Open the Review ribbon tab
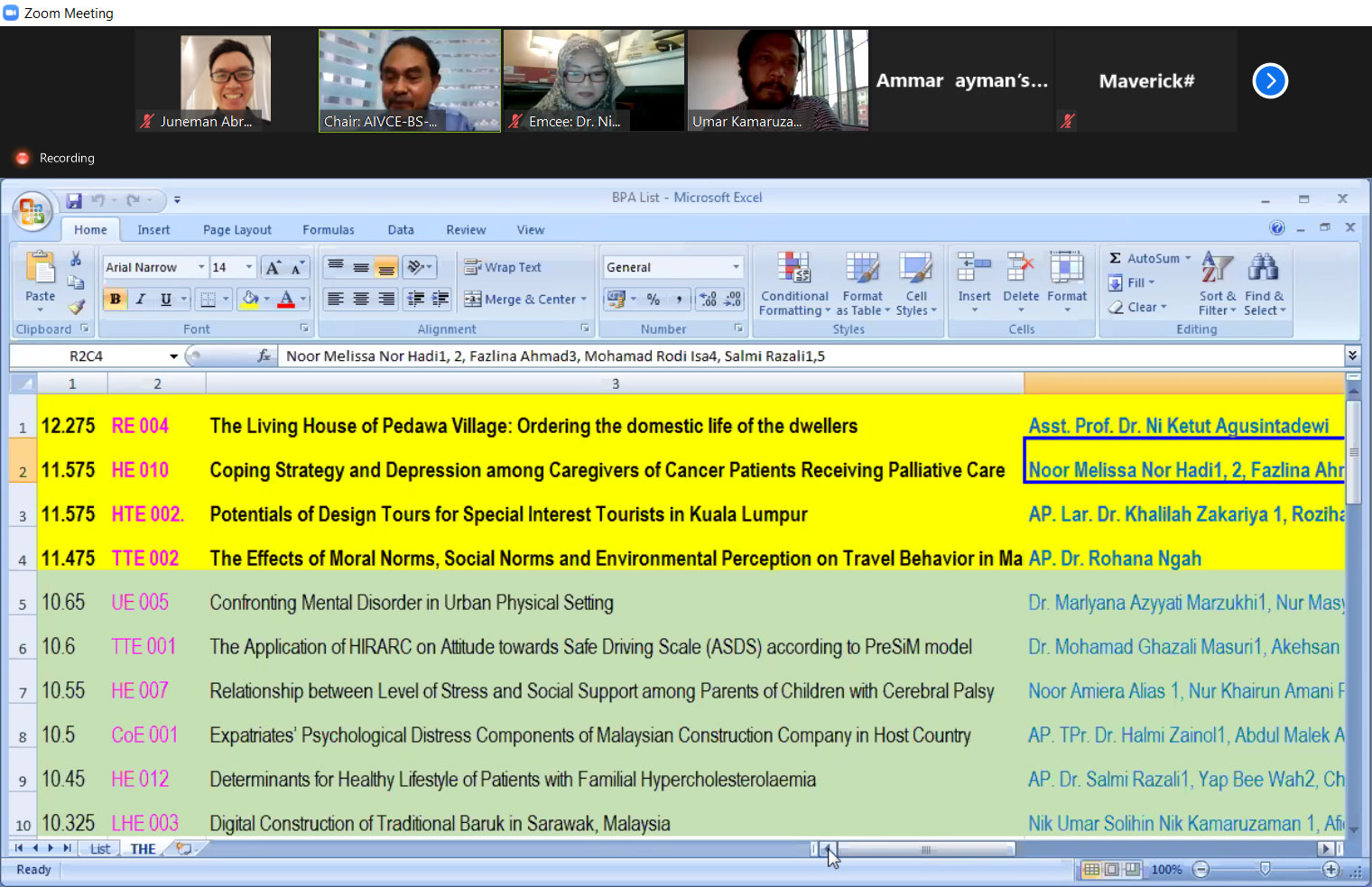The width and height of the screenshot is (1372, 887). pyautogui.click(x=466, y=229)
